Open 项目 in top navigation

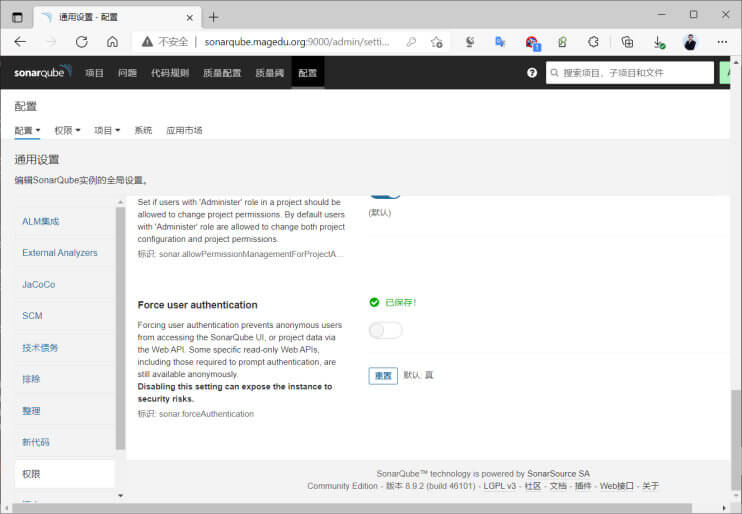point(94,73)
